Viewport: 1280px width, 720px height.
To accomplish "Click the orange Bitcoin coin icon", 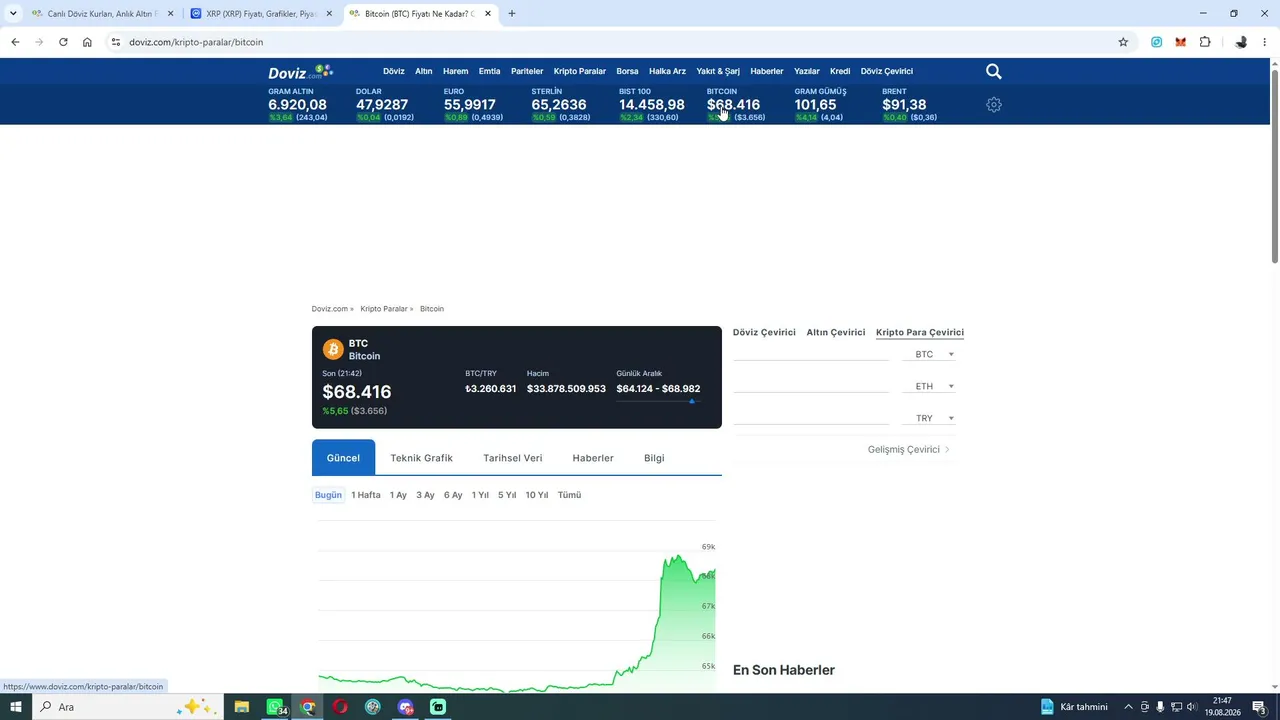I will [333, 349].
